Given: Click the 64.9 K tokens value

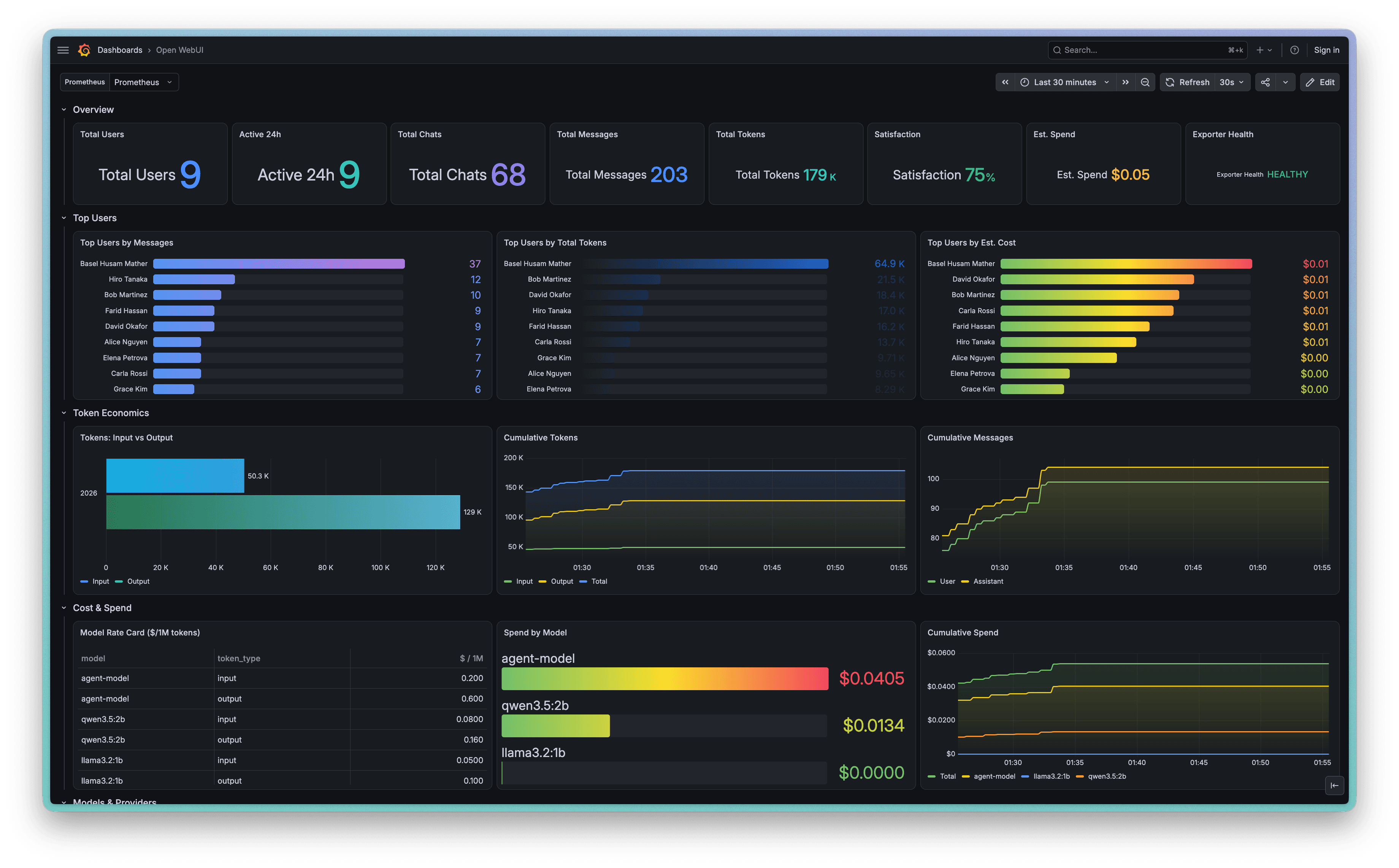Looking at the screenshot, I should 889,263.
